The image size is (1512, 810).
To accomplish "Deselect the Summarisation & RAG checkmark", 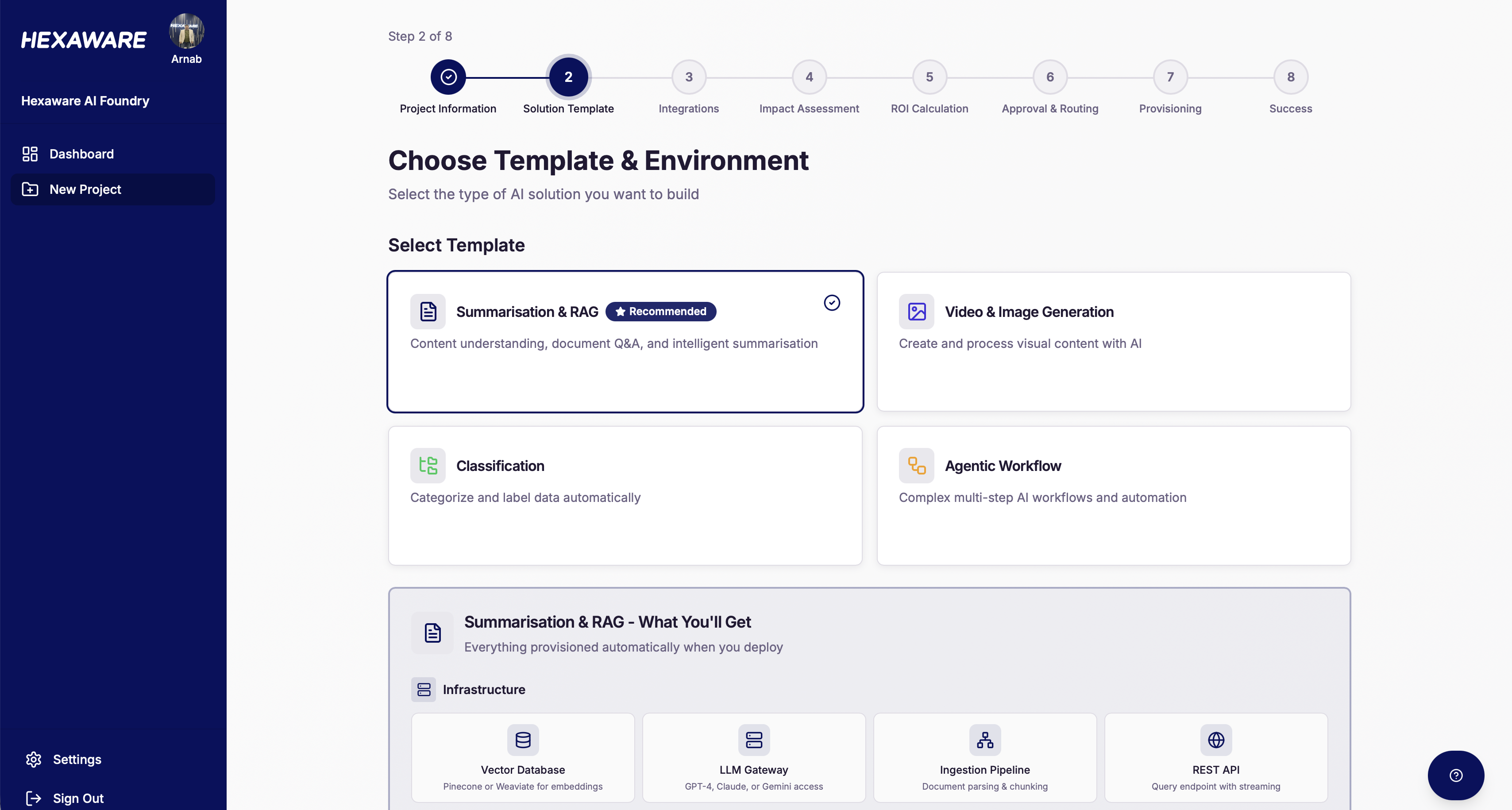I will 832,303.
